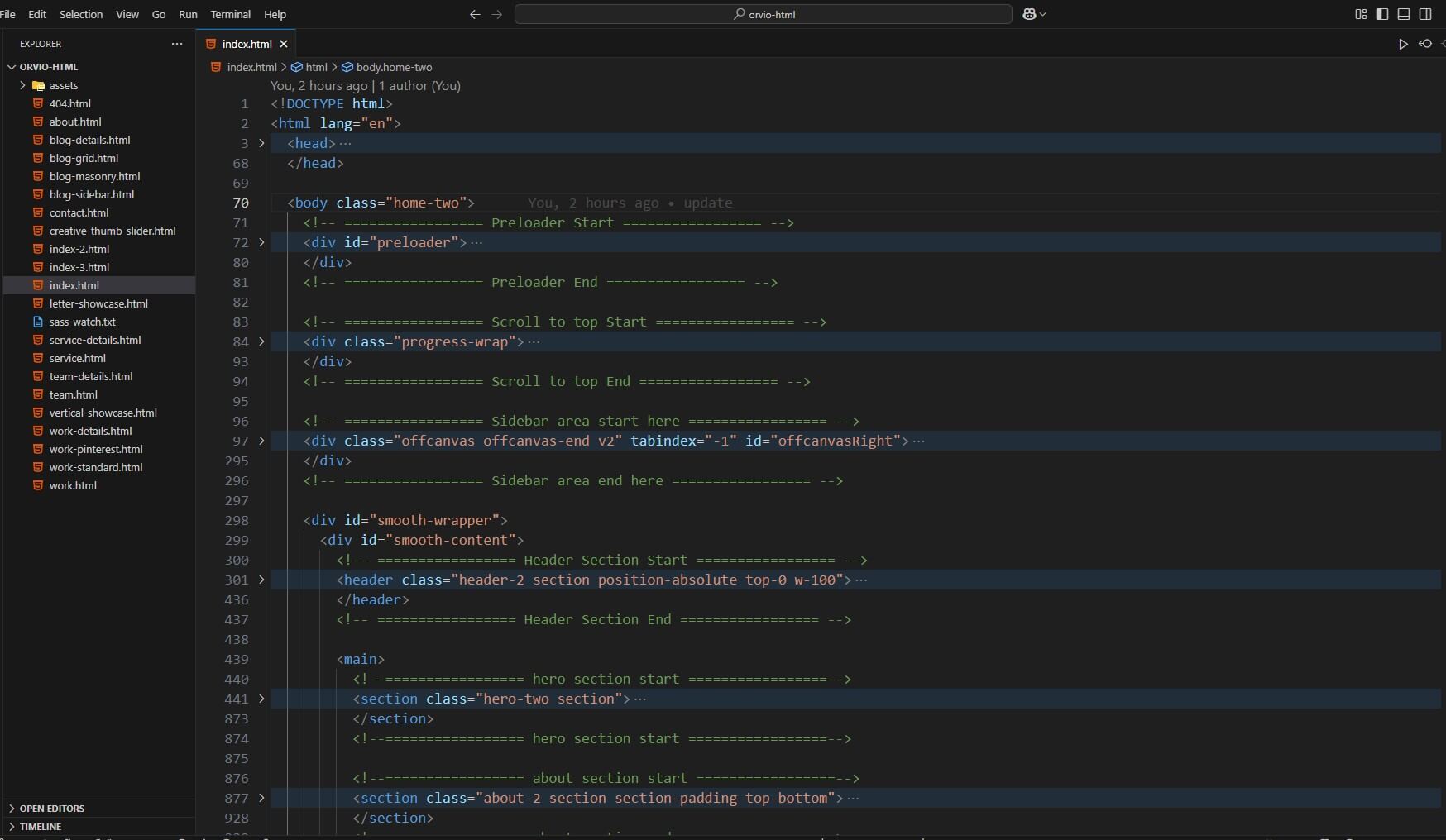Expand the Open Editors section
The height and width of the screenshot is (840, 1446).
tap(12, 809)
